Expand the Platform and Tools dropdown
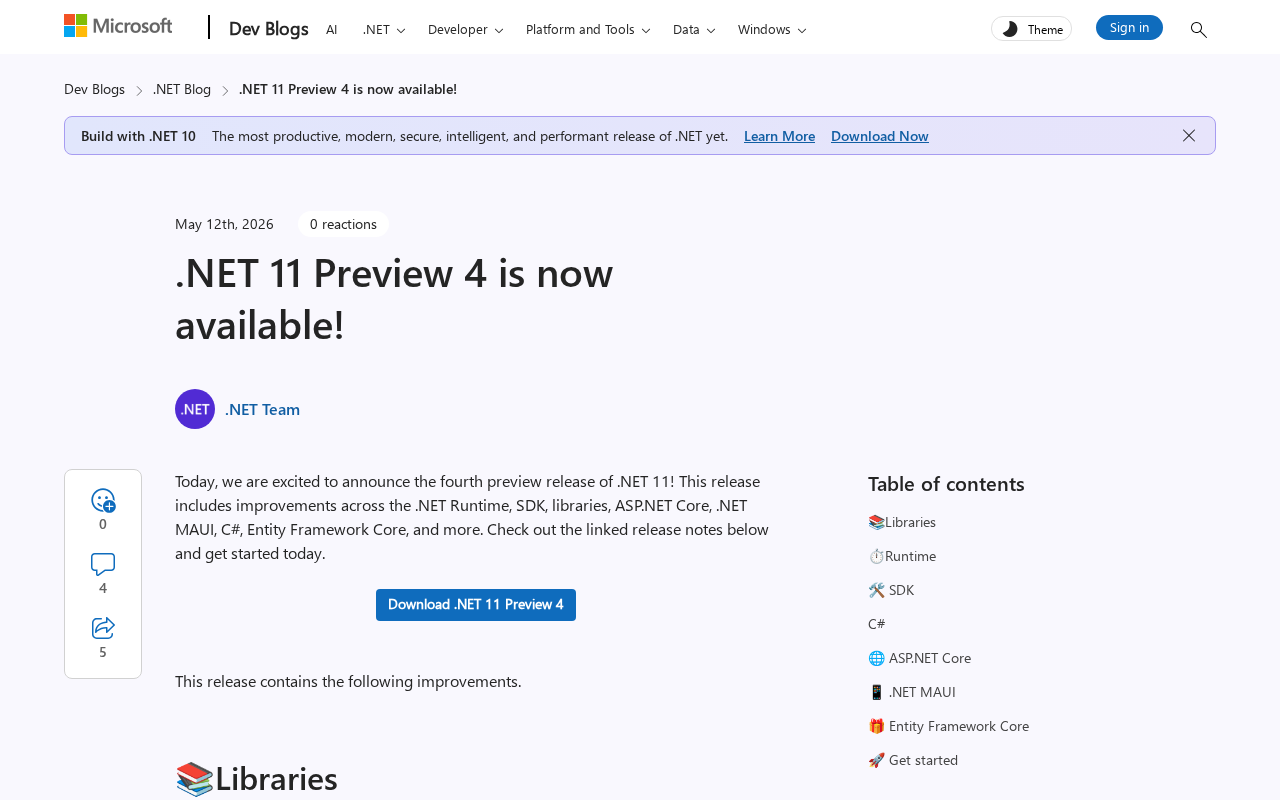The image size is (1280, 800). 588,30
